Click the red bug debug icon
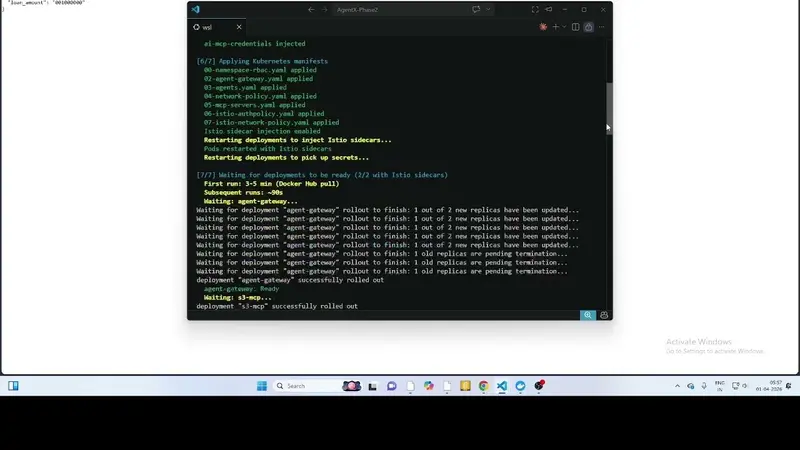This screenshot has width=800, height=450. pyautogui.click(x=543, y=27)
